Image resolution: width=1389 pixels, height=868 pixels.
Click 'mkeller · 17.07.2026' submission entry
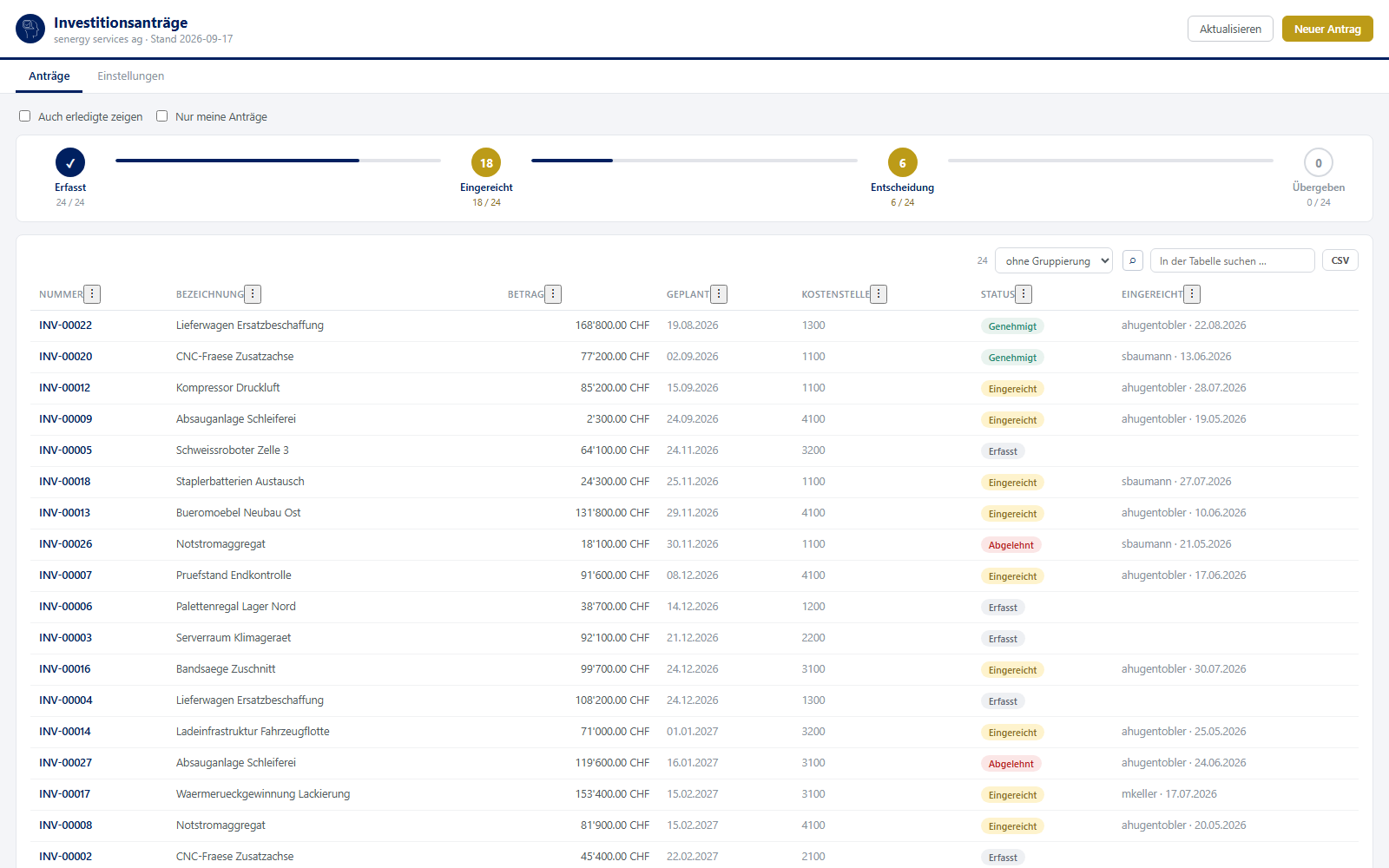pyautogui.click(x=1169, y=794)
